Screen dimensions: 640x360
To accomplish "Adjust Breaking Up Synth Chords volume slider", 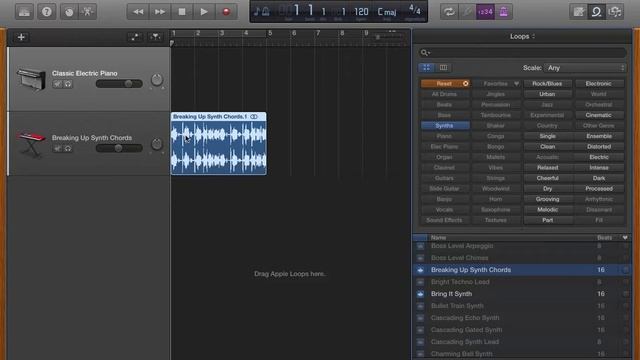I will (119, 148).
